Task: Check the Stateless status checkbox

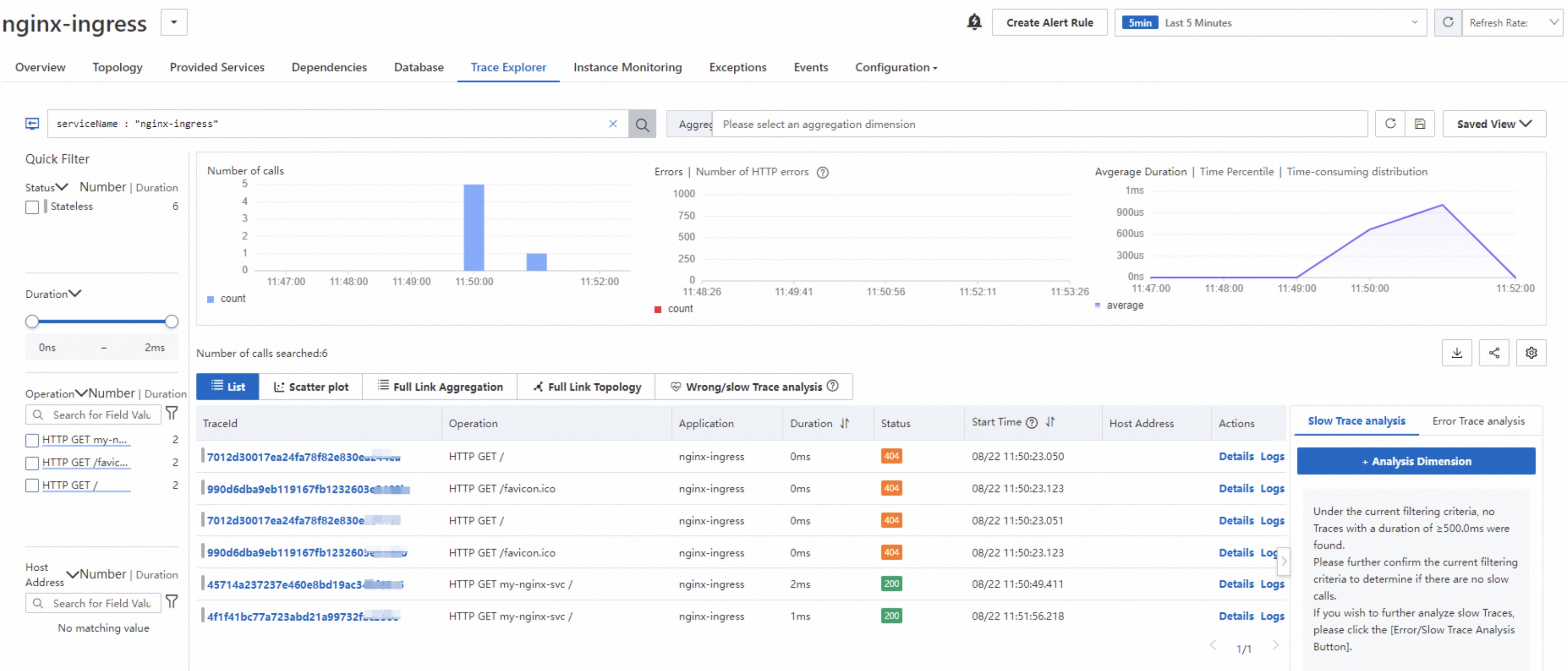Action: pos(32,207)
